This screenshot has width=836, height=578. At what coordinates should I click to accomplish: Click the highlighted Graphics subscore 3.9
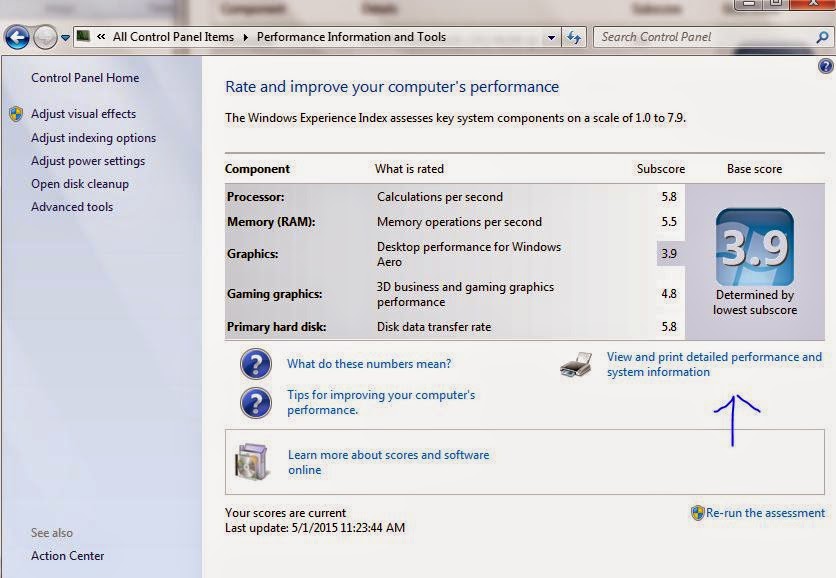[x=669, y=254]
